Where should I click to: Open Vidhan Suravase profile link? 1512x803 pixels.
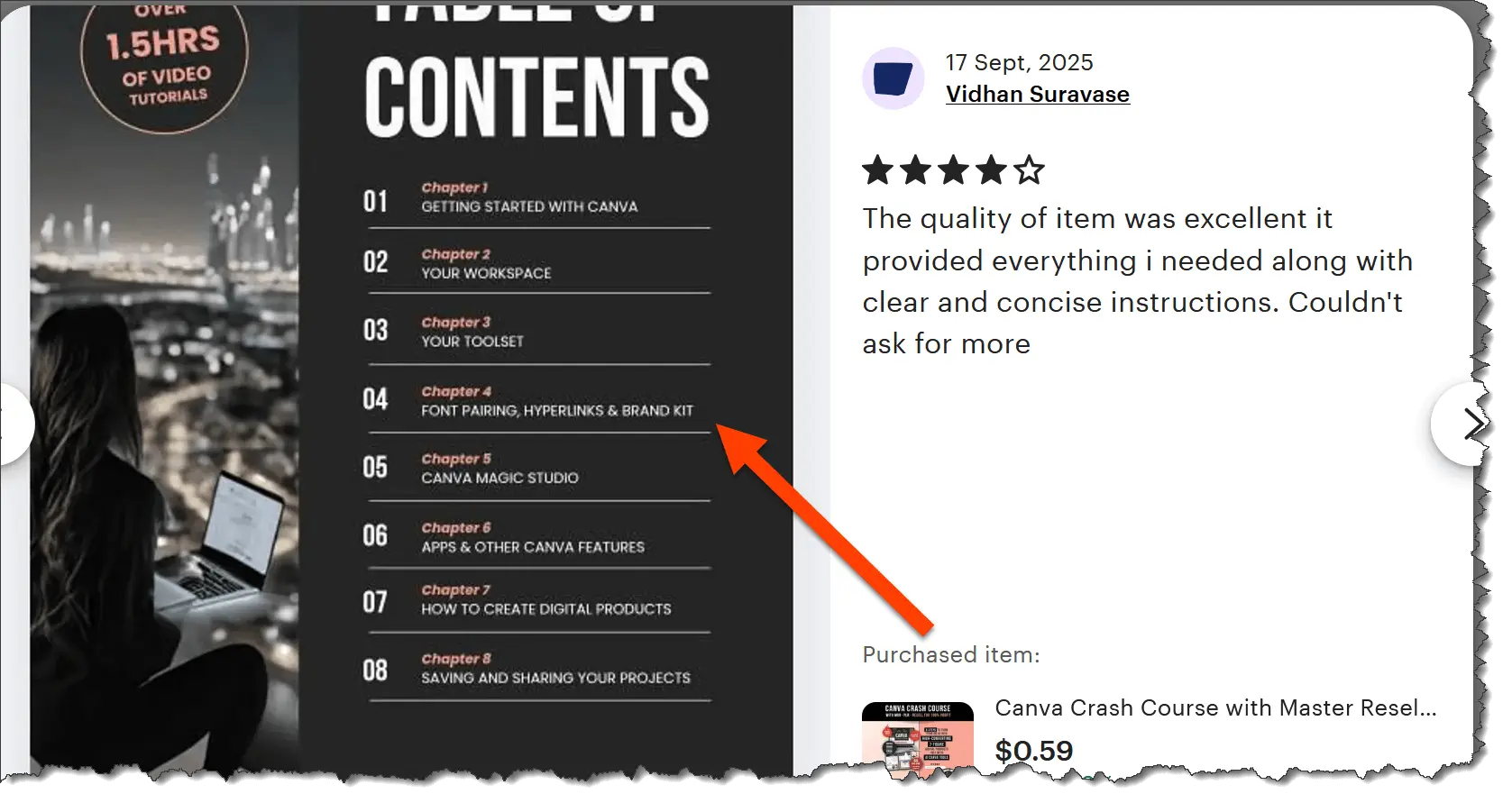1037,94
